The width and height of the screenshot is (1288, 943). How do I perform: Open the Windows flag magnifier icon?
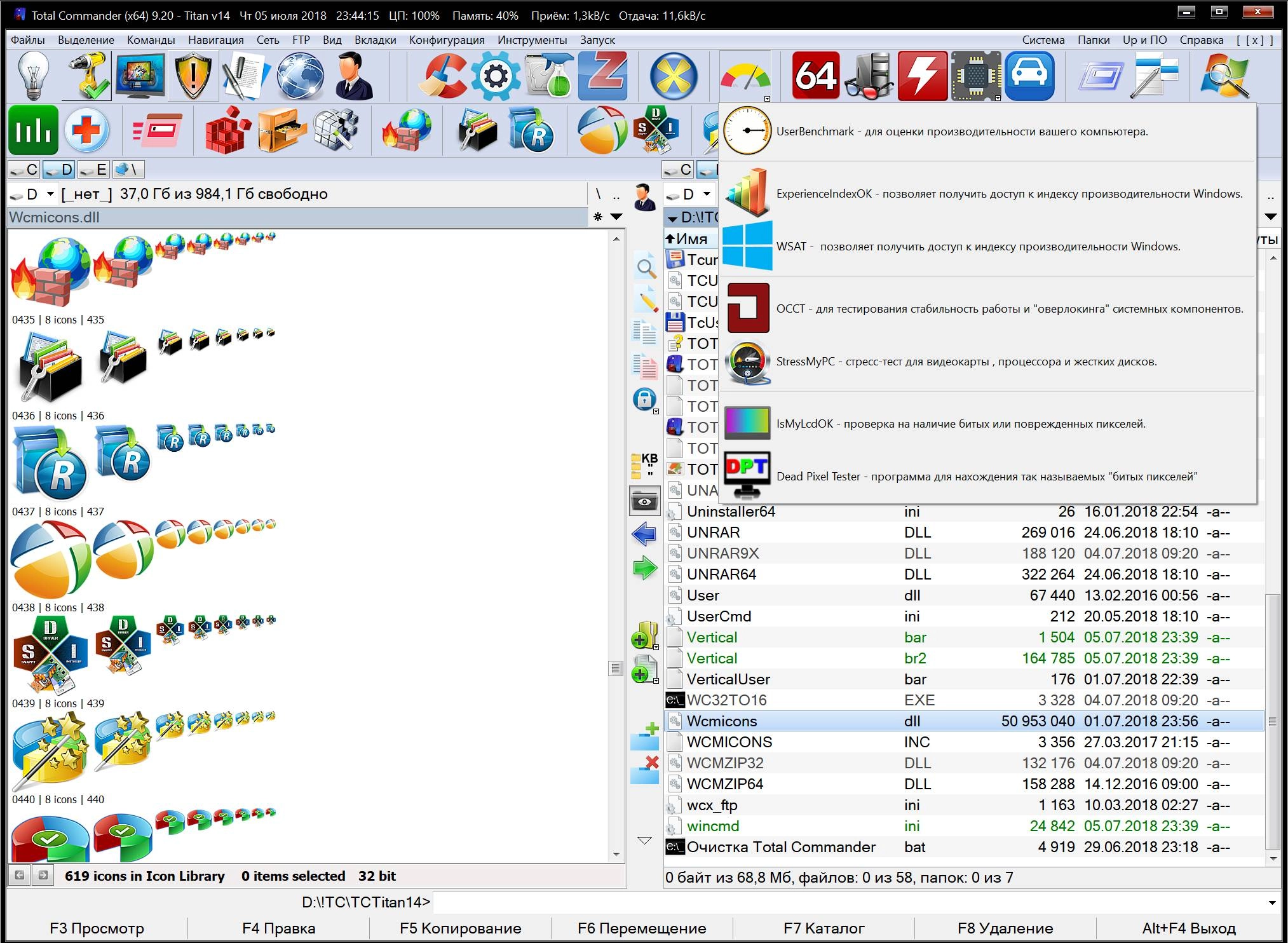1225,76
